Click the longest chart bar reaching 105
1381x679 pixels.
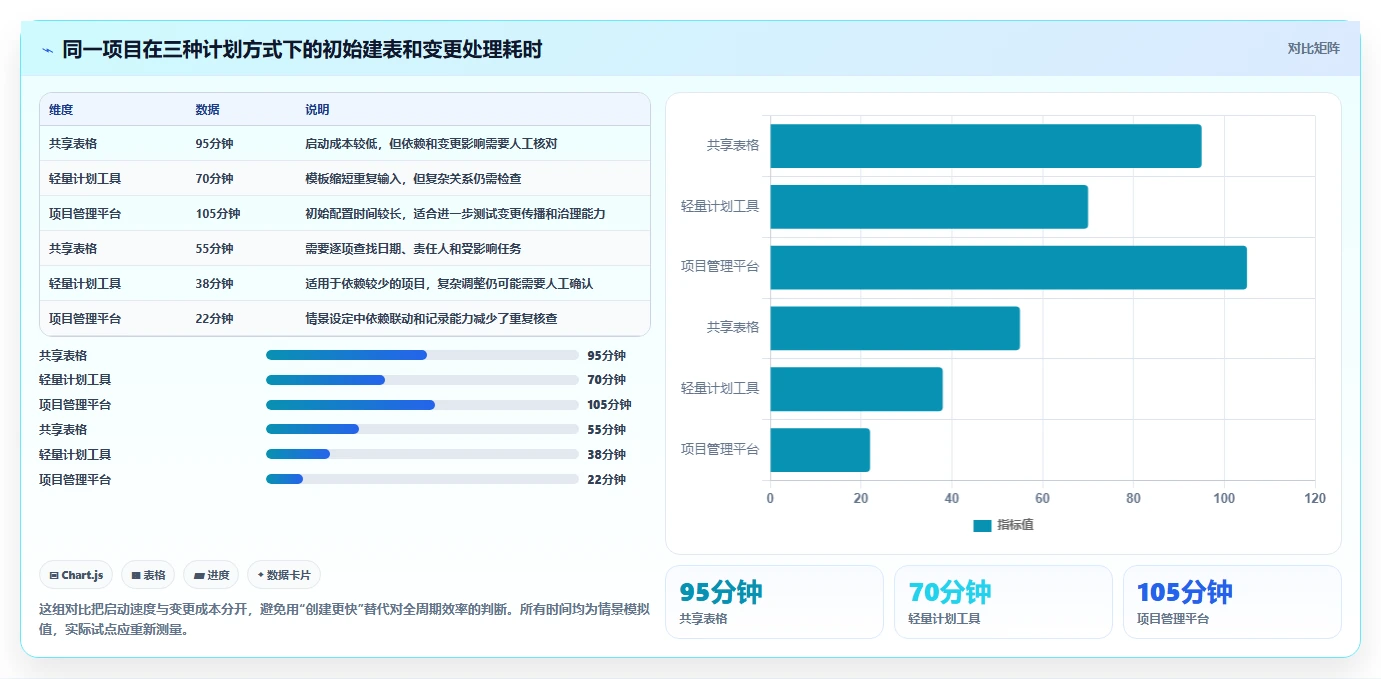click(x=1008, y=267)
